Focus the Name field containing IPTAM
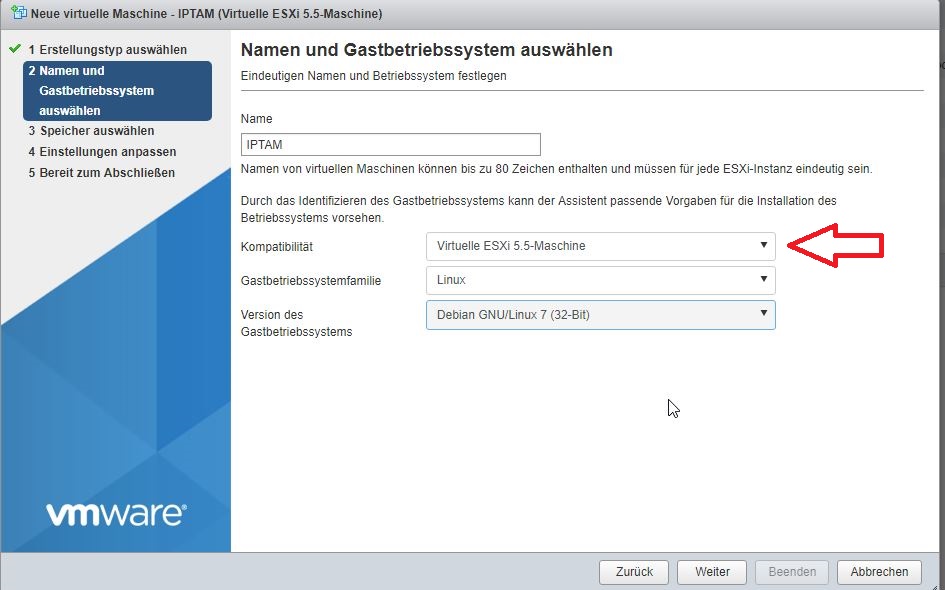This screenshot has height=590, width=945. pyautogui.click(x=390, y=144)
